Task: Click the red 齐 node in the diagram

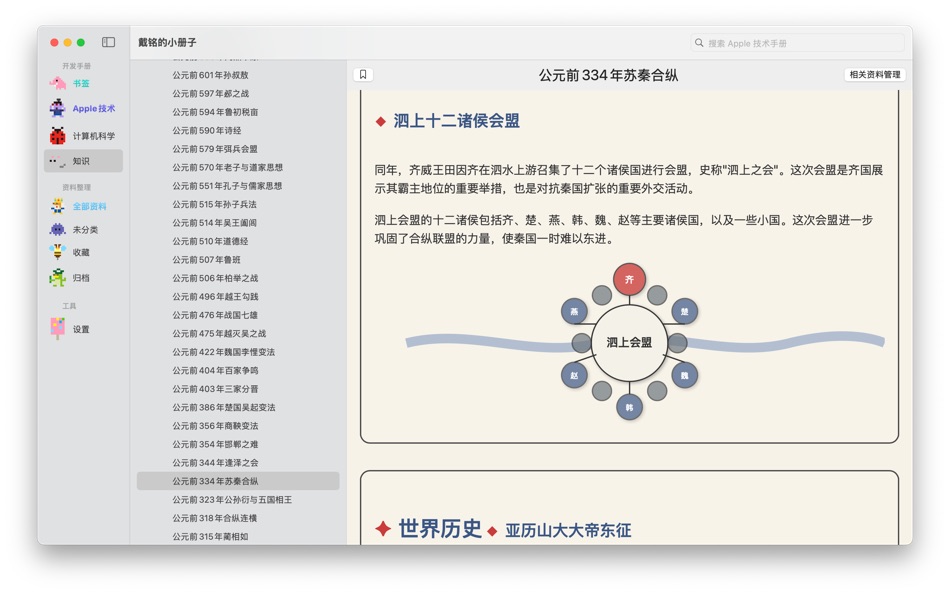Action: coord(629,281)
